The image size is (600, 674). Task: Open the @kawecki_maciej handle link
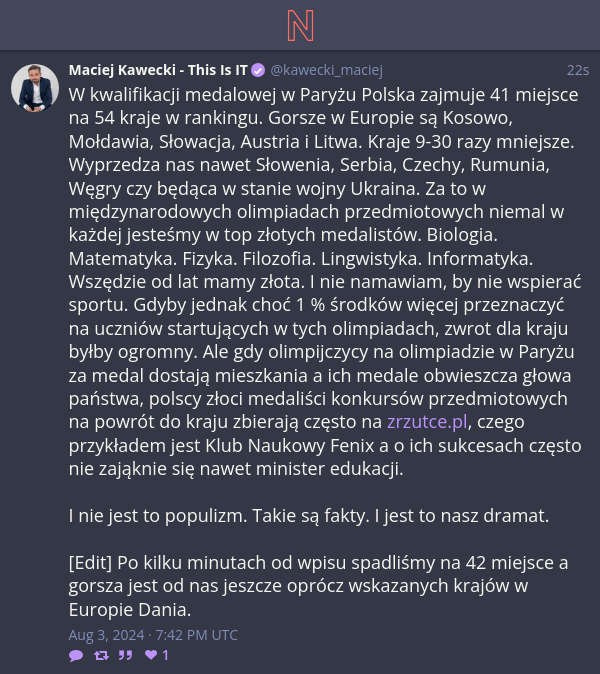point(327,70)
